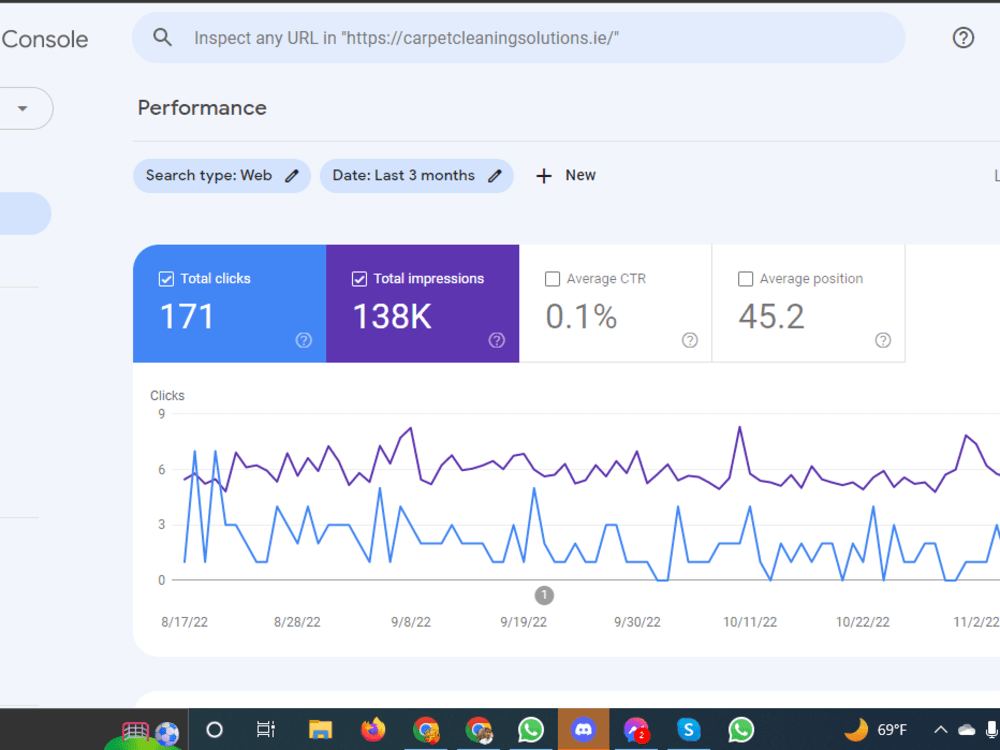The image size is (1000, 750).
Task: Click the Search type pencil edit icon
Action: tap(292, 176)
